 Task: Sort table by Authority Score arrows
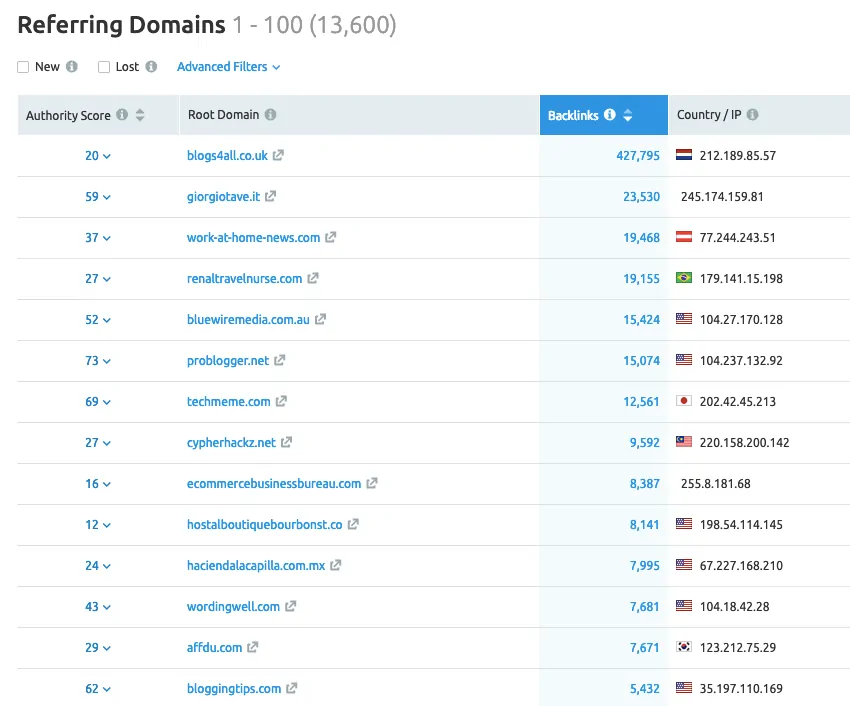pos(140,115)
